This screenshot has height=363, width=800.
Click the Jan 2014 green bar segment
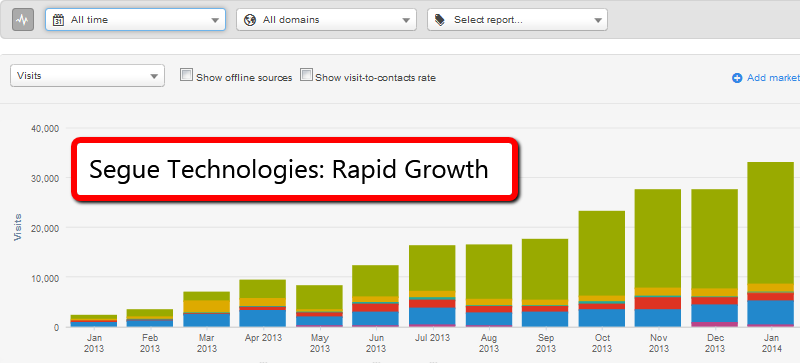tap(770, 223)
